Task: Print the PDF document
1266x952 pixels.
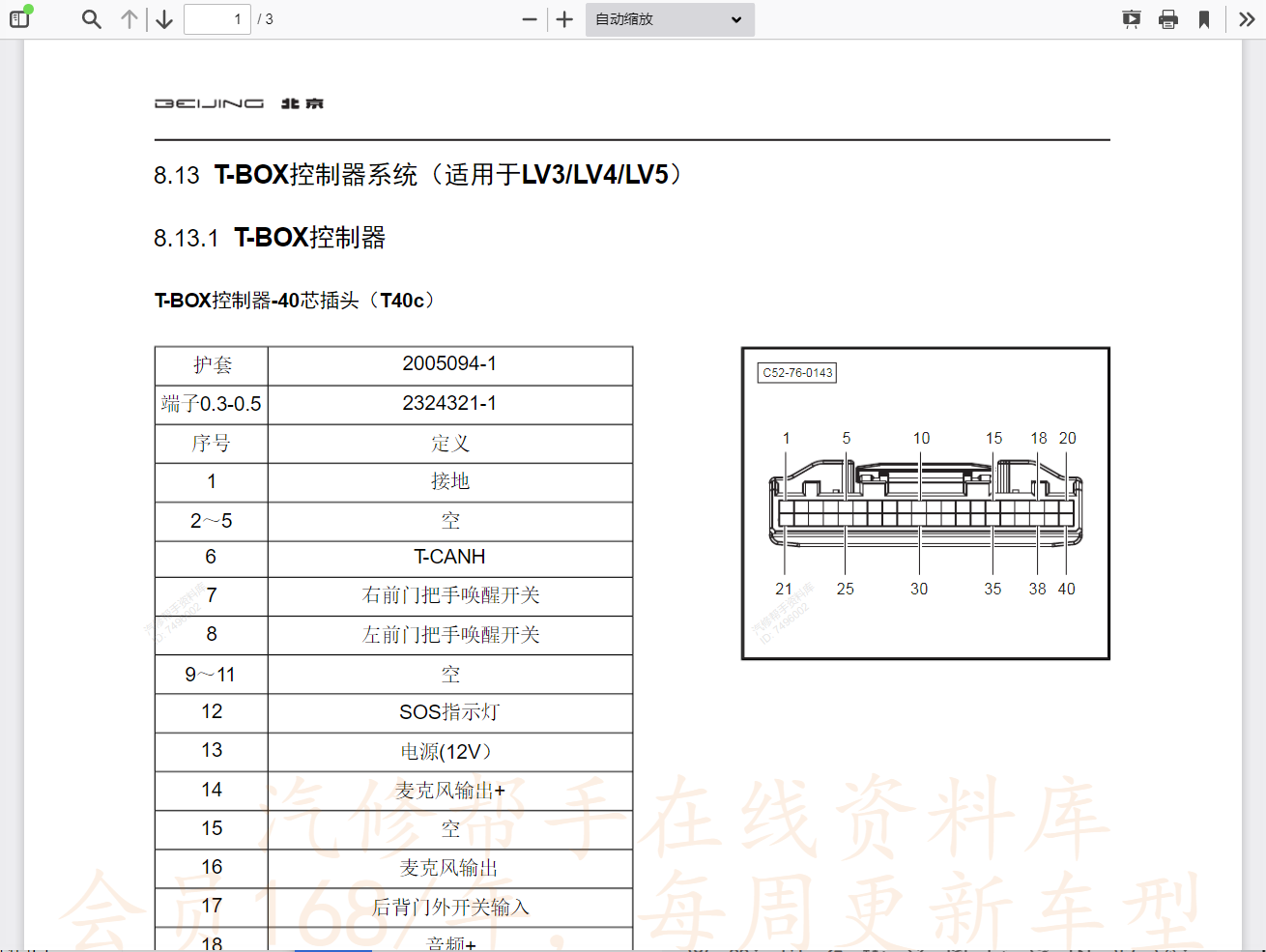Action: coord(1168,18)
